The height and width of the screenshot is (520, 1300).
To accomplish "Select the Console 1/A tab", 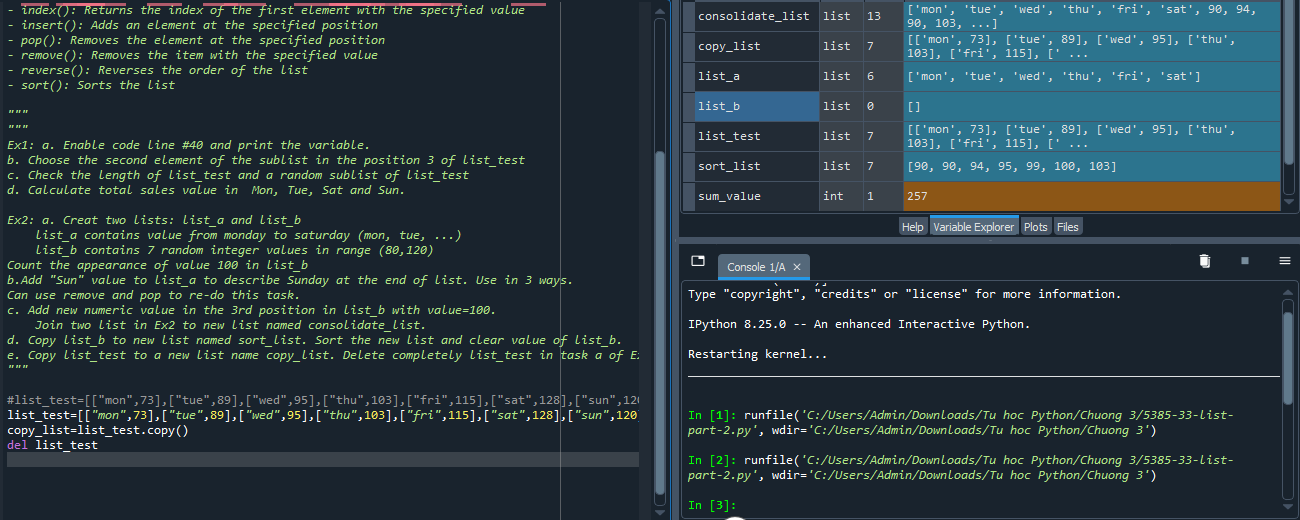I will (757, 267).
